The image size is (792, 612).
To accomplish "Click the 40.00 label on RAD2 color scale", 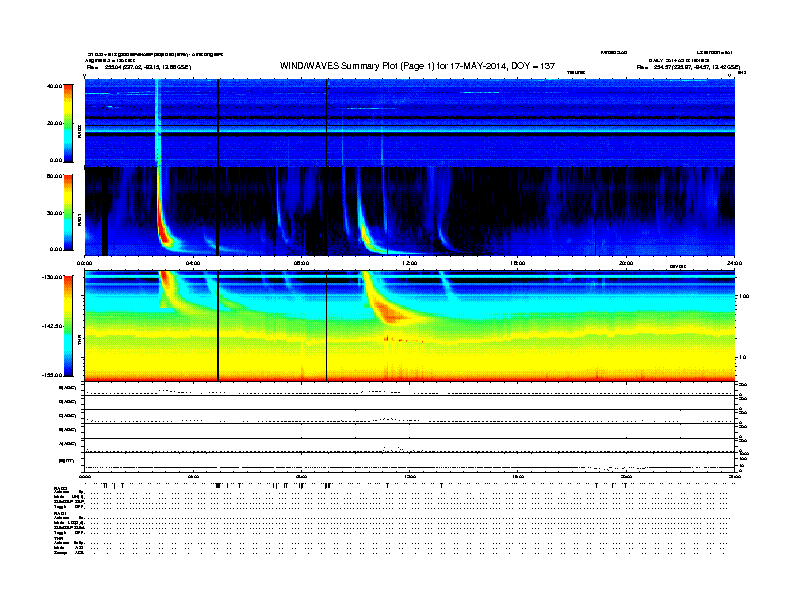I will tap(54, 86).
